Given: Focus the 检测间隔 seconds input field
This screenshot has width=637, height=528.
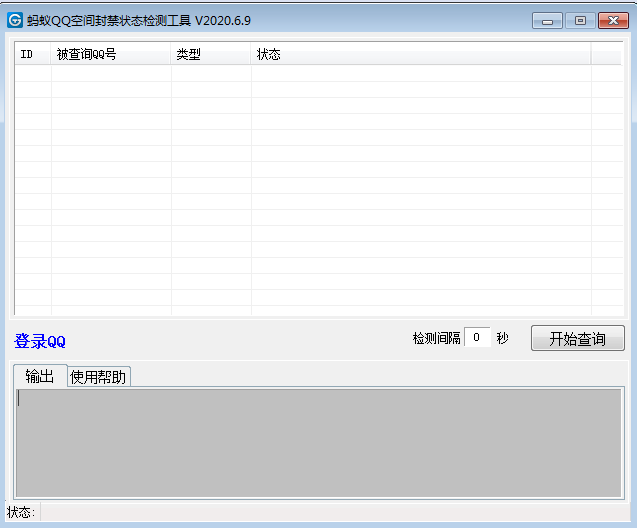Looking at the screenshot, I should coord(477,338).
